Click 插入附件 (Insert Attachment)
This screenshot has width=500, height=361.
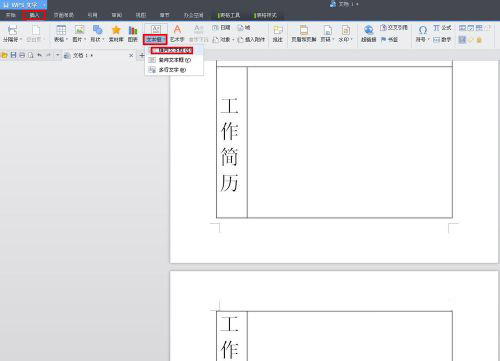tap(252, 39)
